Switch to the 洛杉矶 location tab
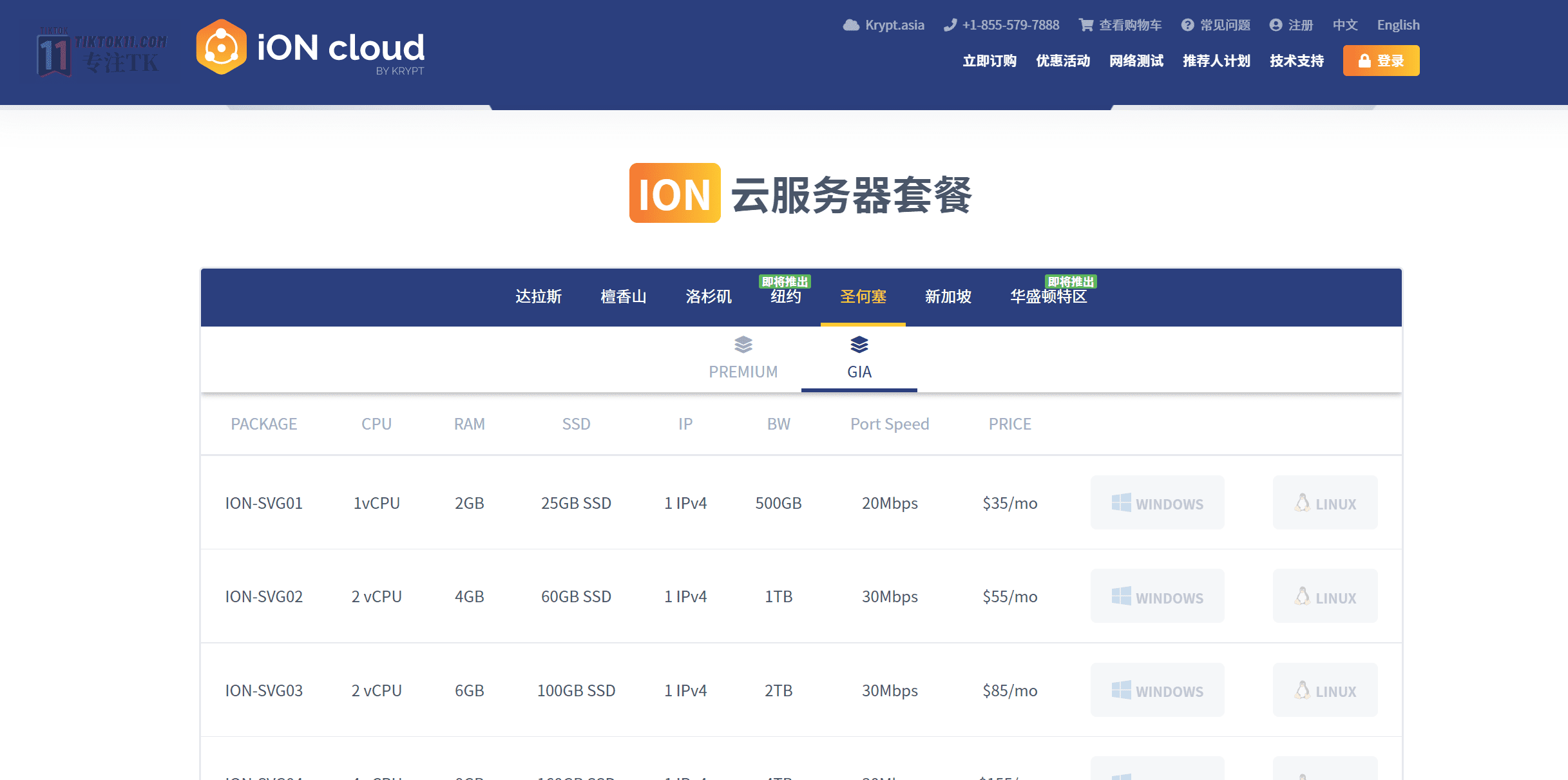 tap(709, 296)
